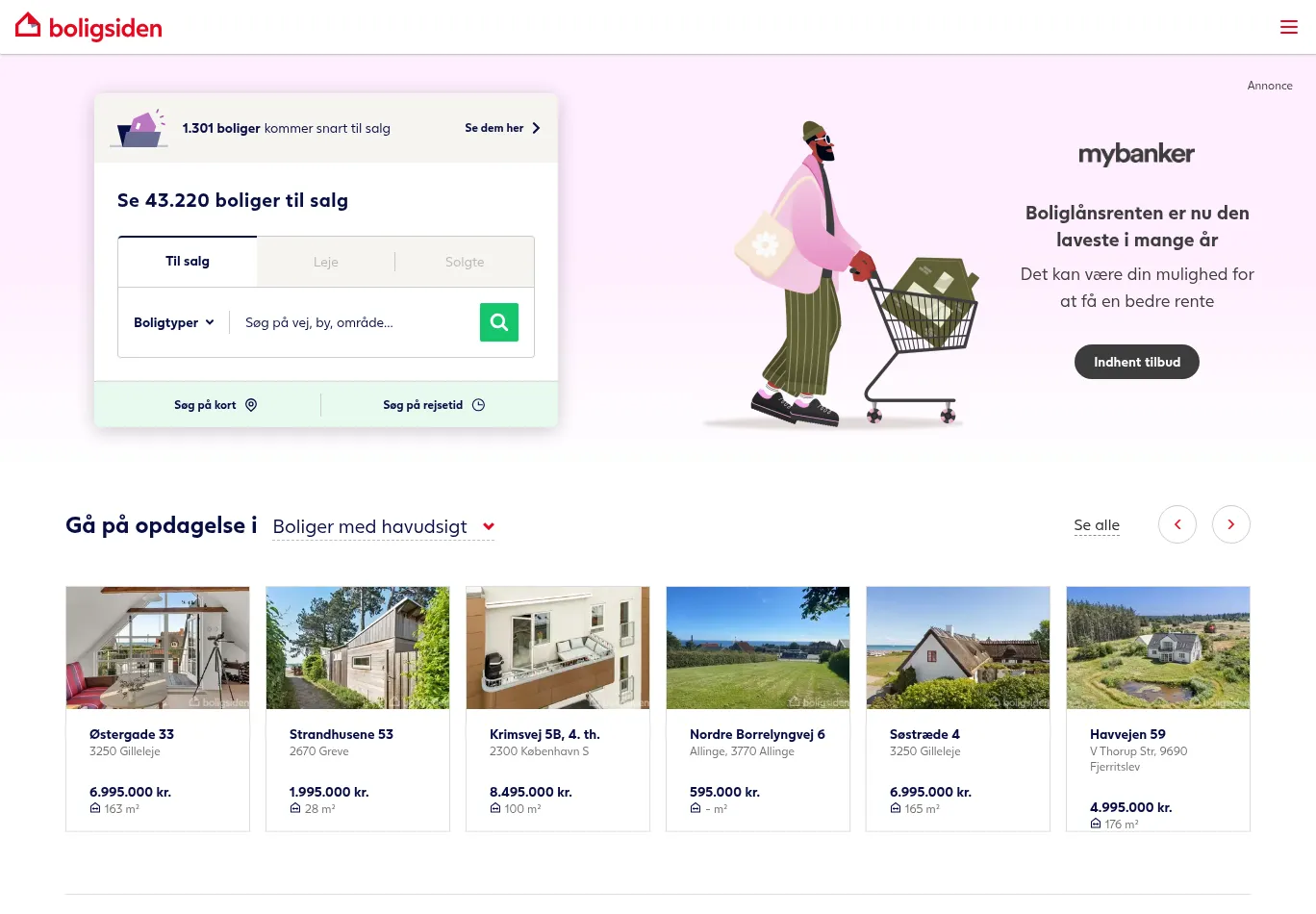
Task: Click the arrow next to Se dem her
Action: pos(536,128)
